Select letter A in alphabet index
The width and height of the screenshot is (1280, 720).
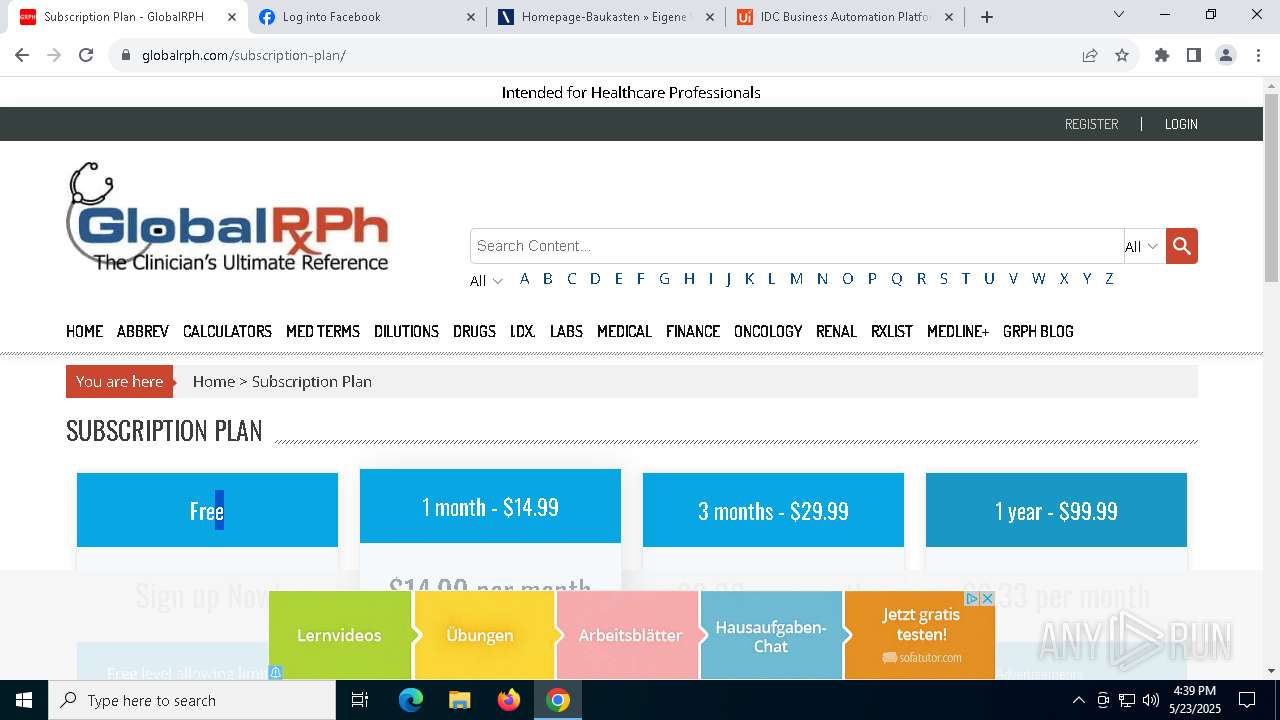point(524,279)
